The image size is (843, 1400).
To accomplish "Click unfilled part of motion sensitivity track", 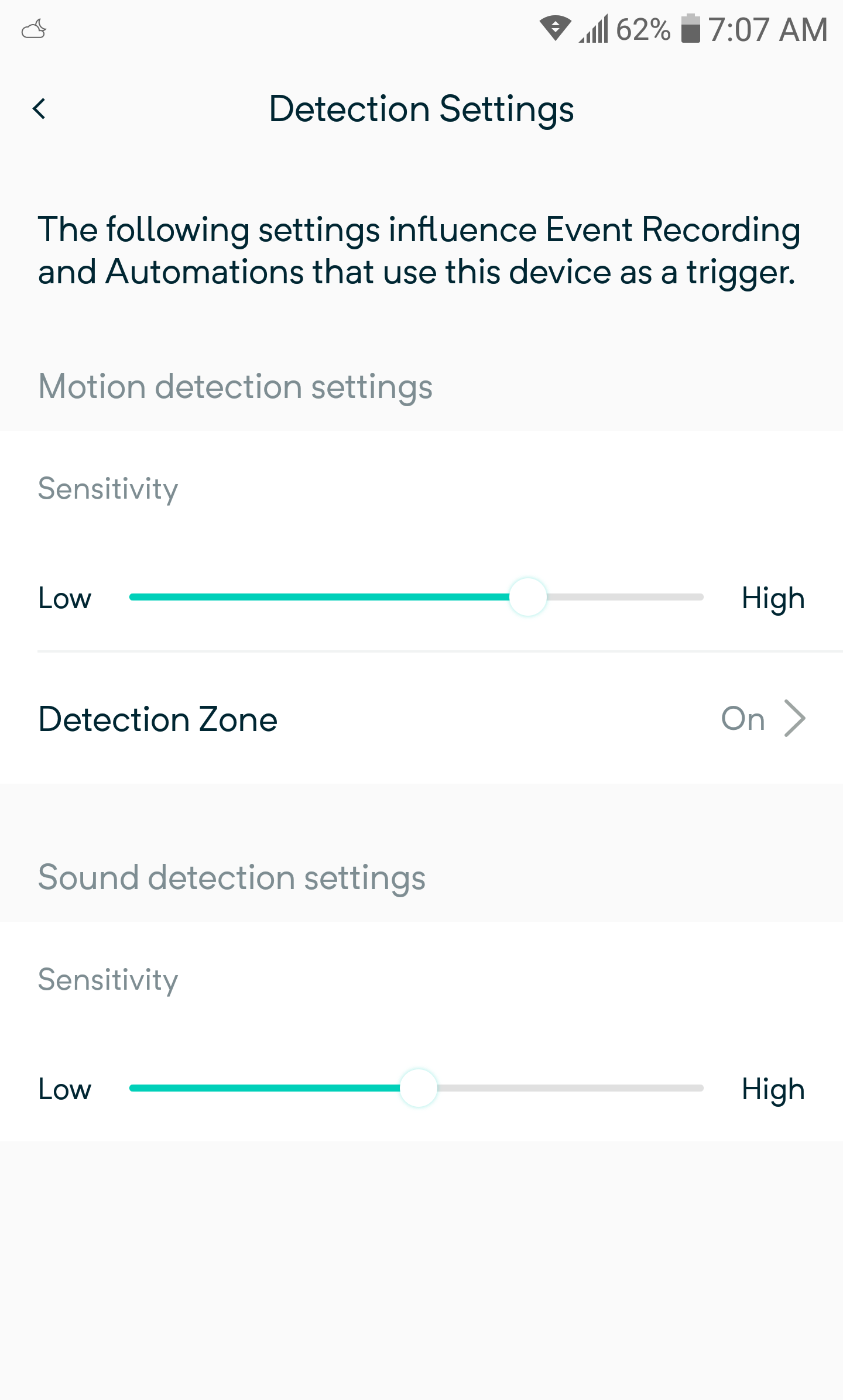I will coord(626,597).
